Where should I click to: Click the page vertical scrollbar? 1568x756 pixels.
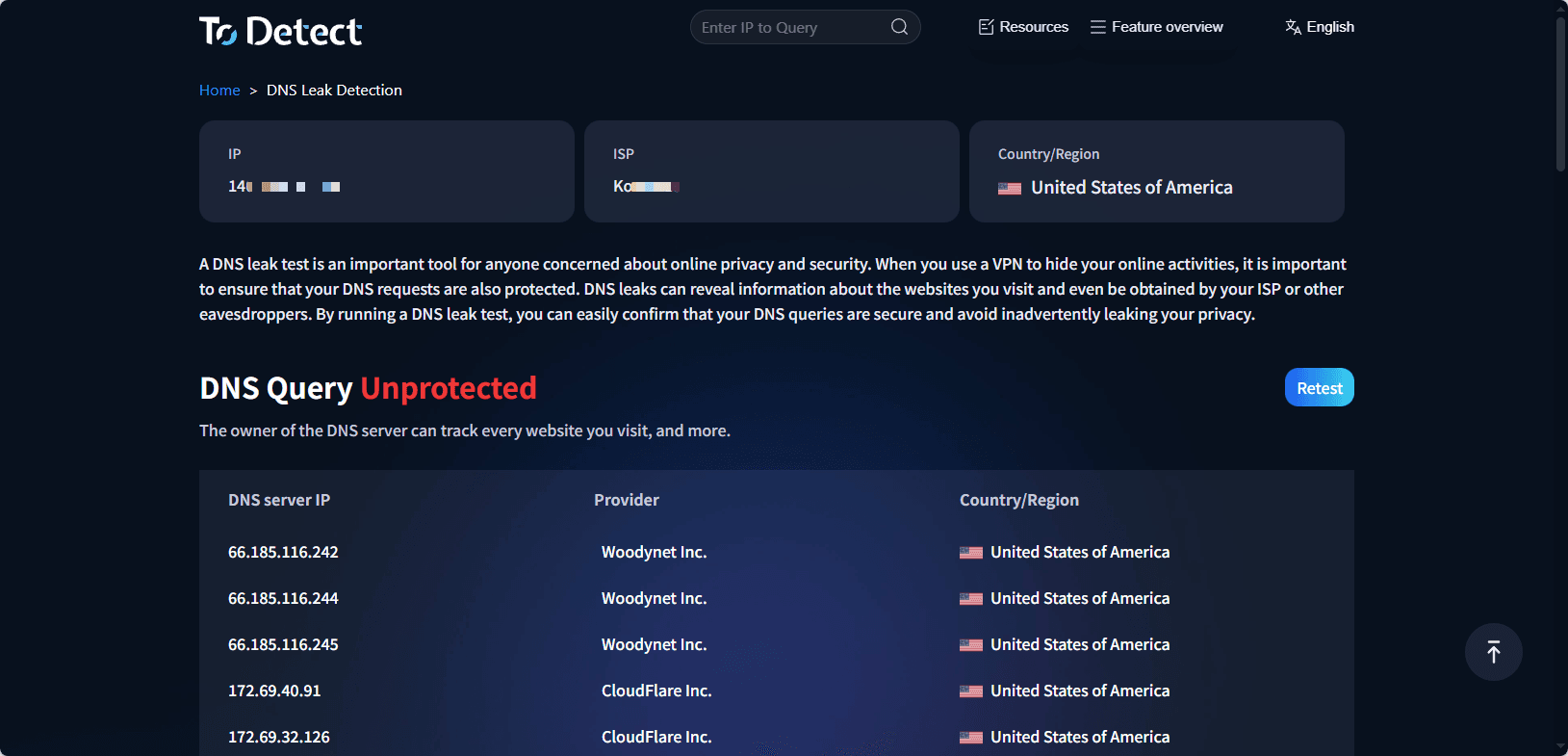[x=1560, y=96]
